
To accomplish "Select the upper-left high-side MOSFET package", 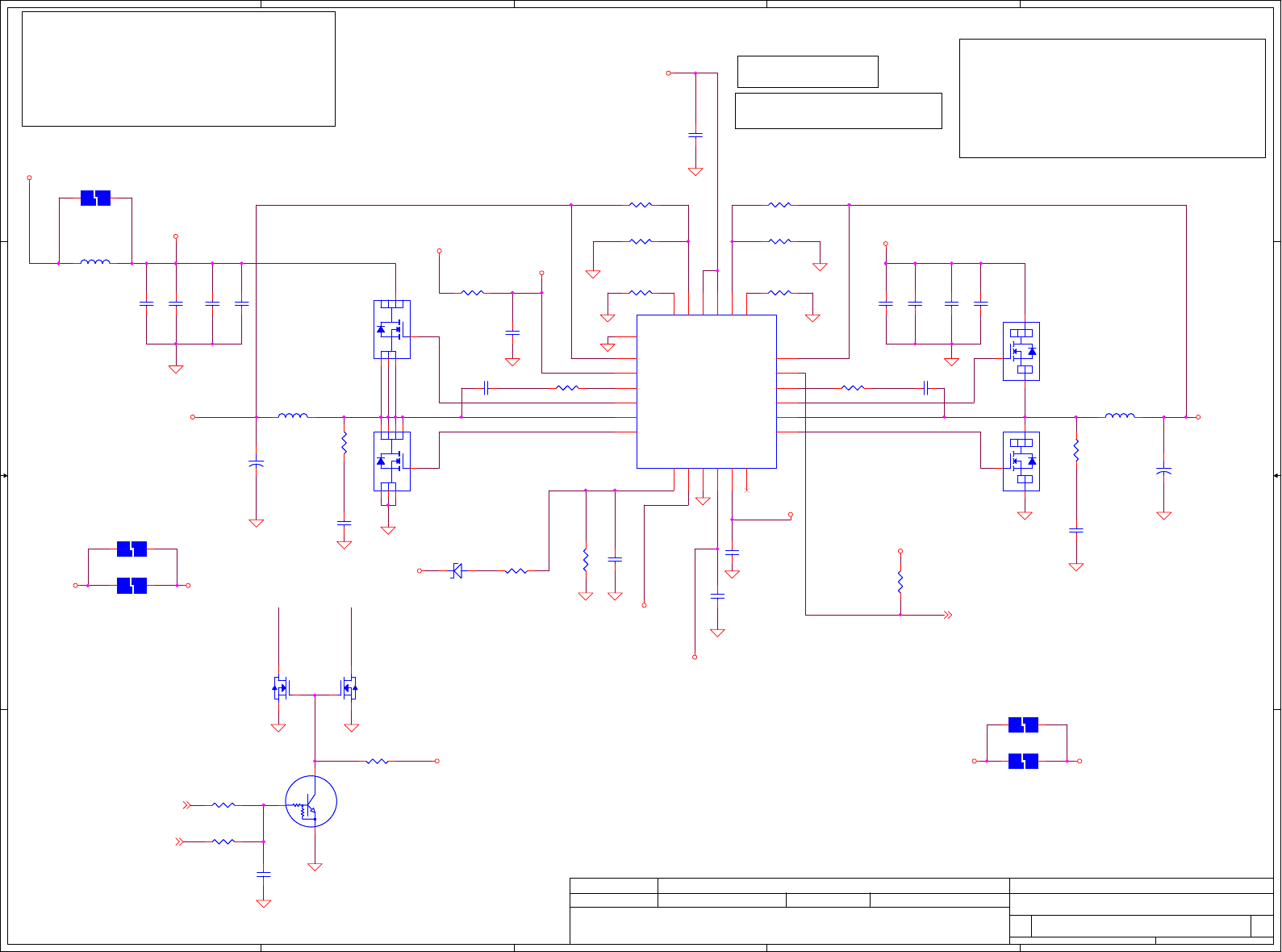I will [x=392, y=329].
